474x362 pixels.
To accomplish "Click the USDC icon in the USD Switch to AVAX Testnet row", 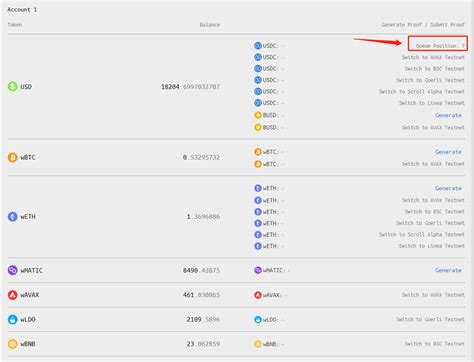I will (258, 57).
